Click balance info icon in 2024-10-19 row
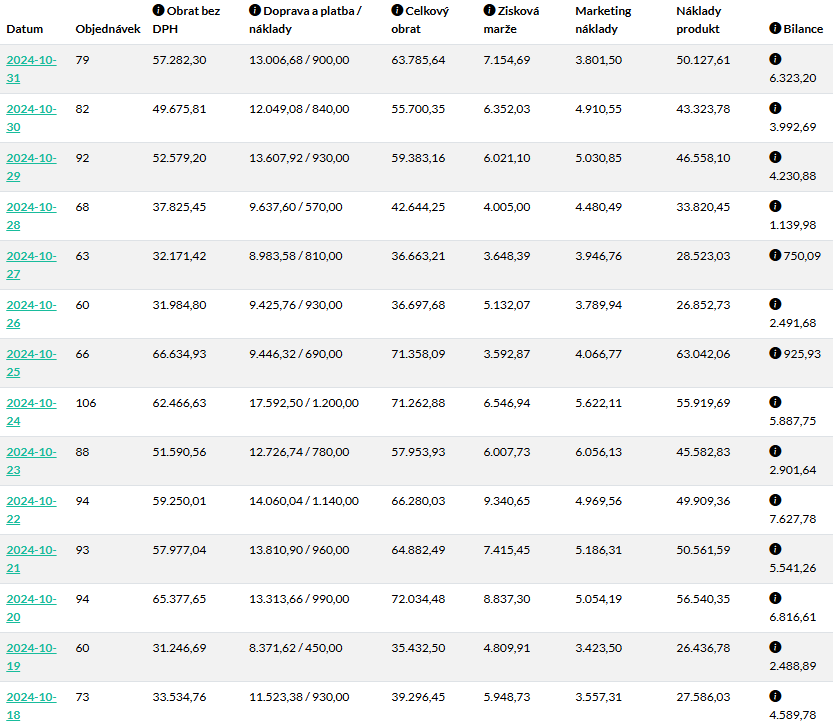 point(775,647)
